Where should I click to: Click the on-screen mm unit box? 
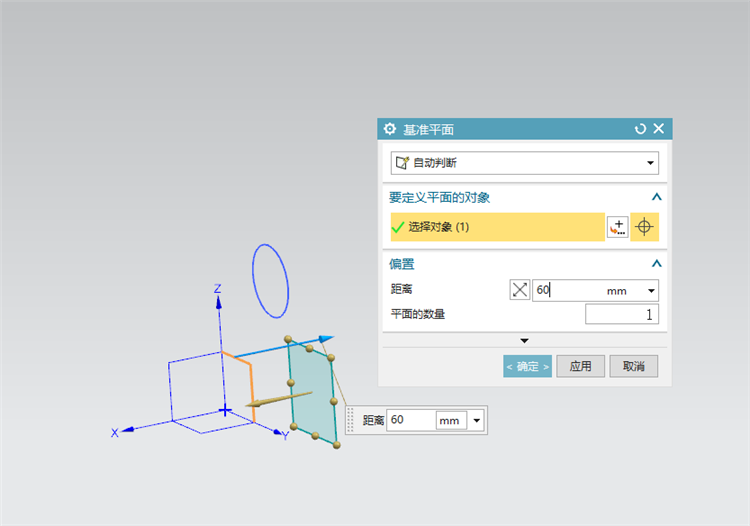451,421
